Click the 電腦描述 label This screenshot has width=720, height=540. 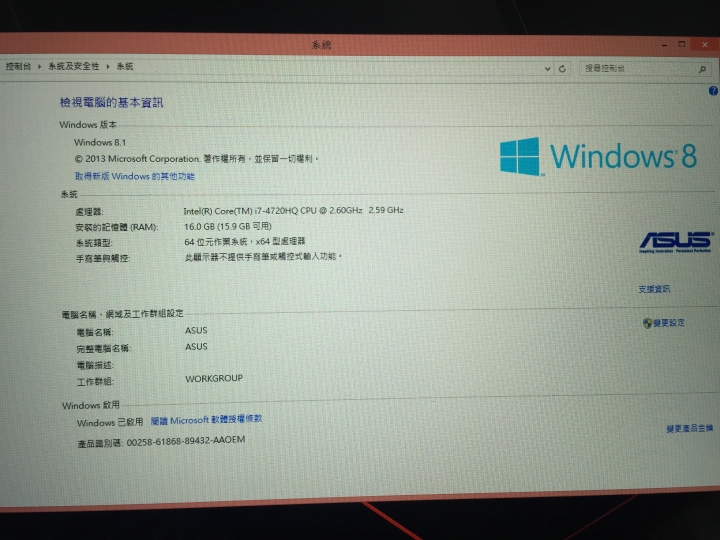[x=95, y=366]
